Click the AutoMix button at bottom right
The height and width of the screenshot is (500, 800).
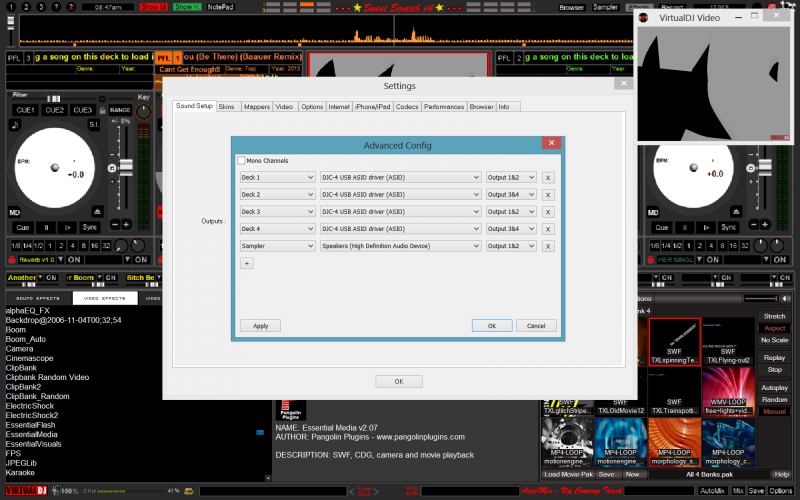pyautogui.click(x=712, y=491)
